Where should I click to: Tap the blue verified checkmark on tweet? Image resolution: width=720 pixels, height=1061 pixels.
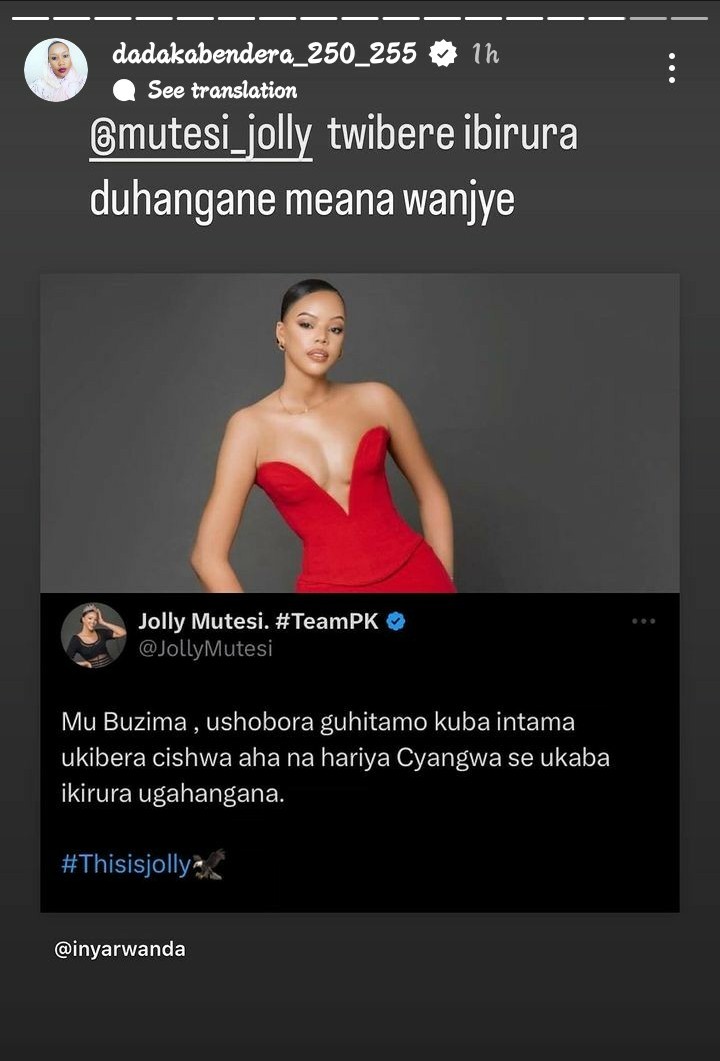coord(396,621)
